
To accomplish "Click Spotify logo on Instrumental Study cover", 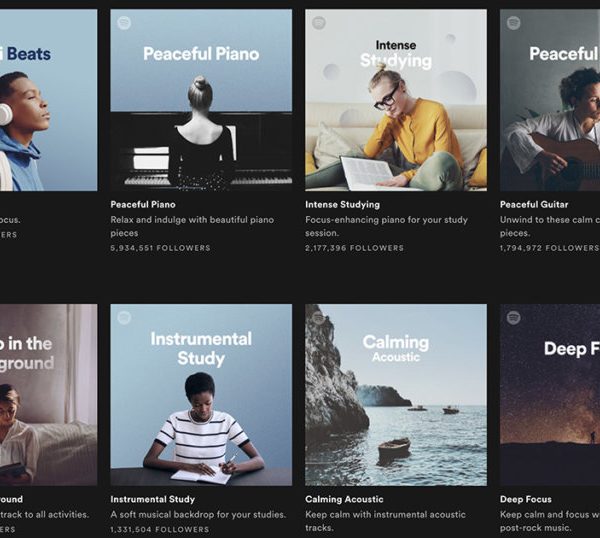I will [124, 318].
